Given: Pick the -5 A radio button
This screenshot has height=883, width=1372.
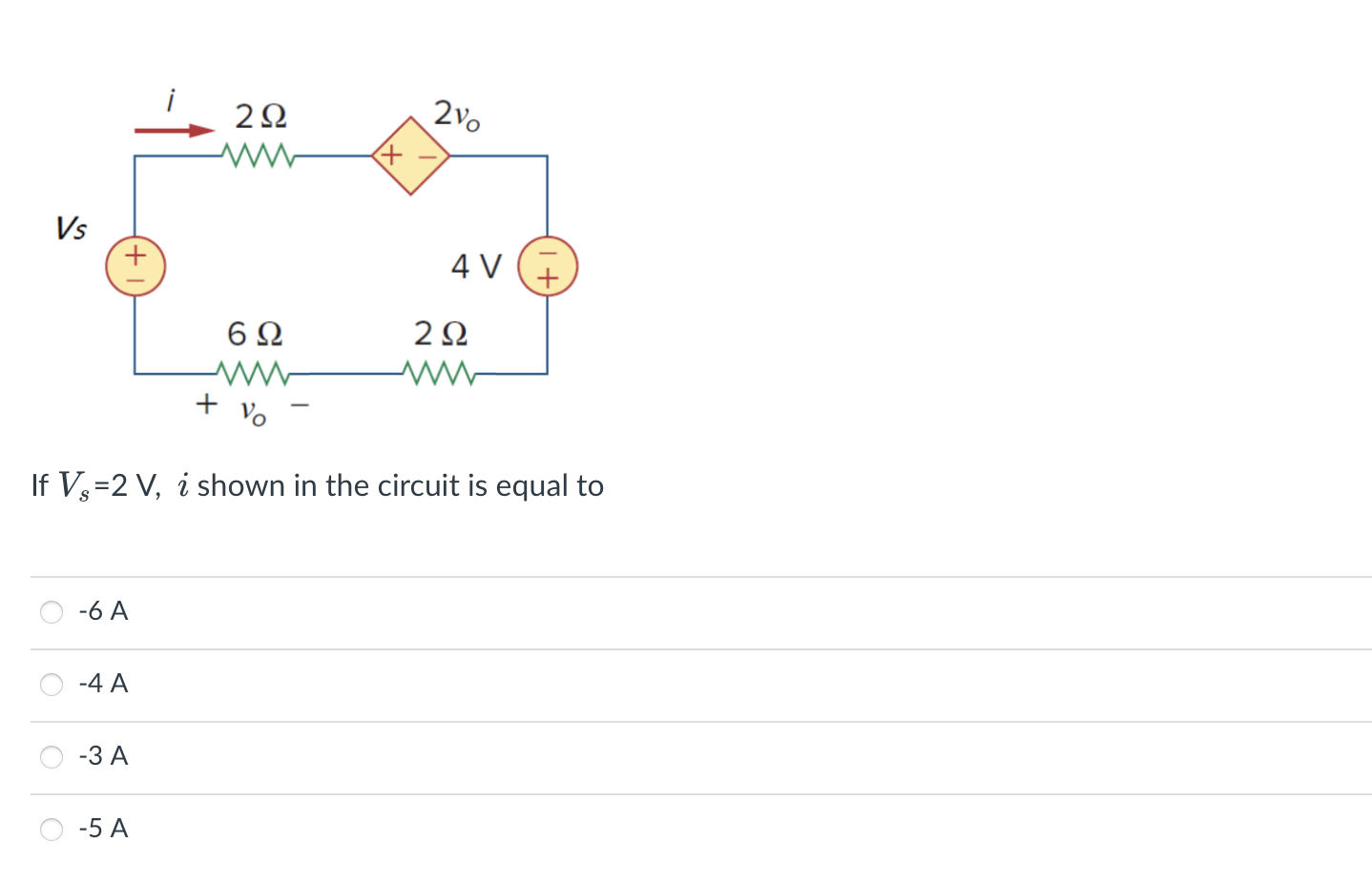Looking at the screenshot, I should coord(52,830).
